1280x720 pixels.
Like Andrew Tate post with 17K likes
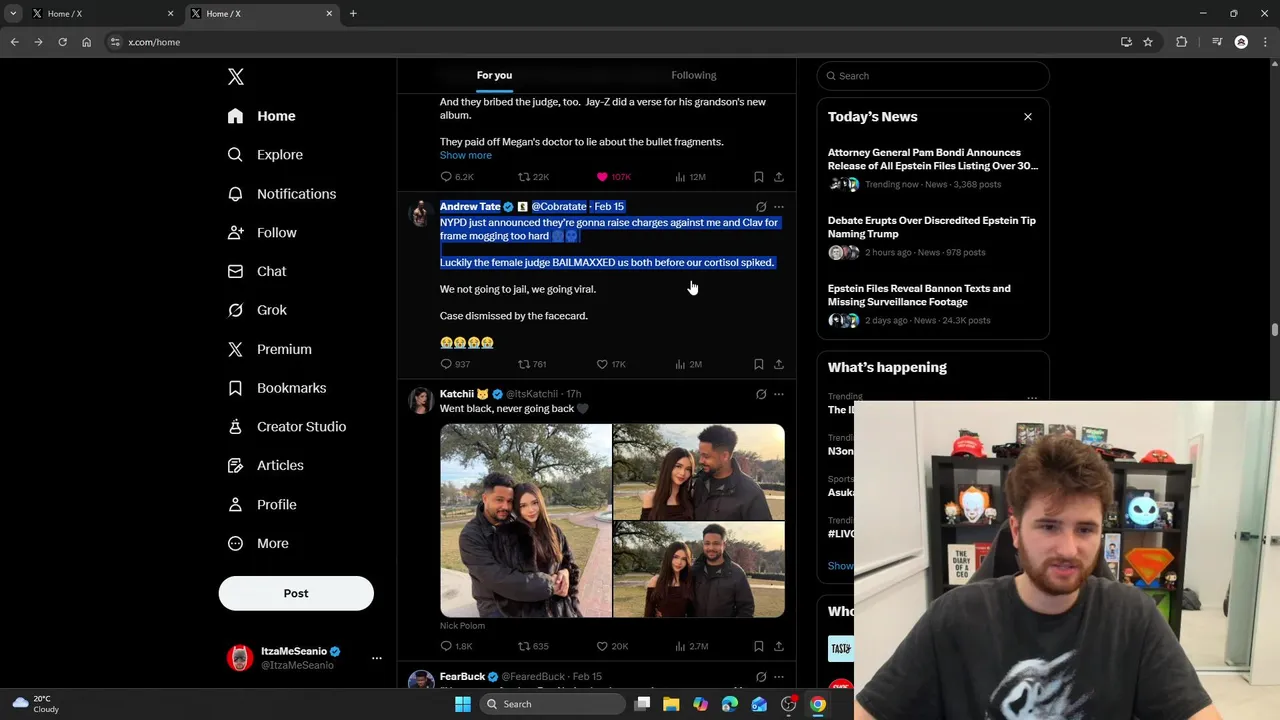click(611, 364)
